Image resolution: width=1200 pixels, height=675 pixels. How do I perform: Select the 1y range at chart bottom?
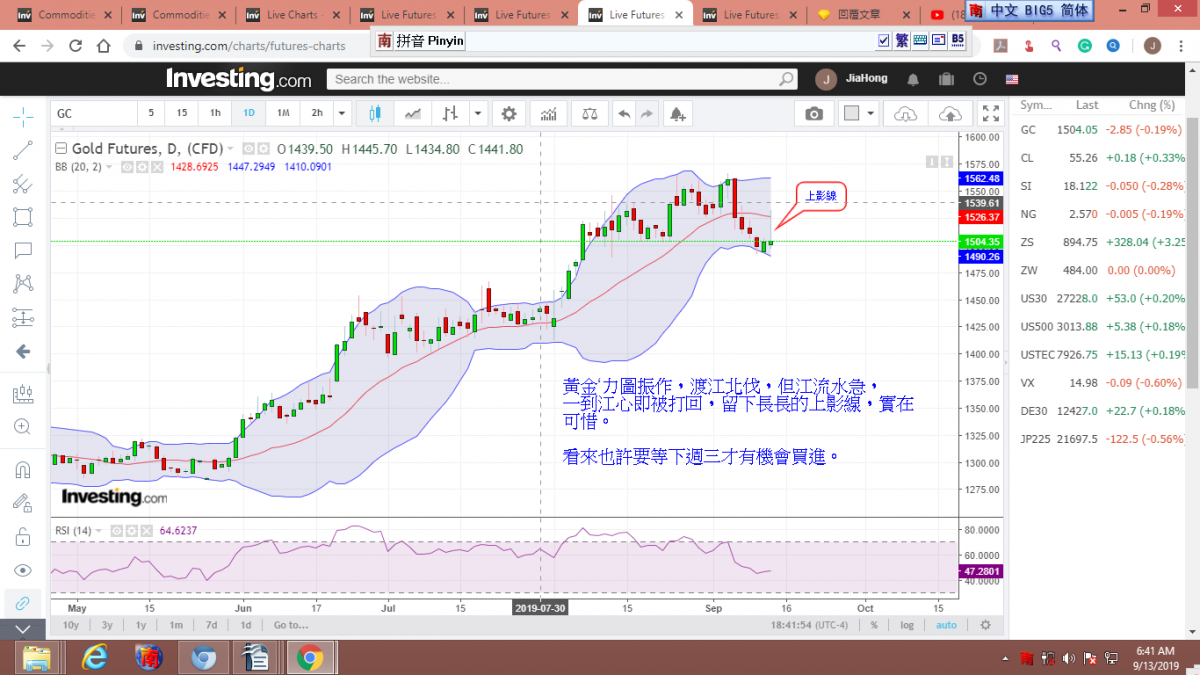141,625
